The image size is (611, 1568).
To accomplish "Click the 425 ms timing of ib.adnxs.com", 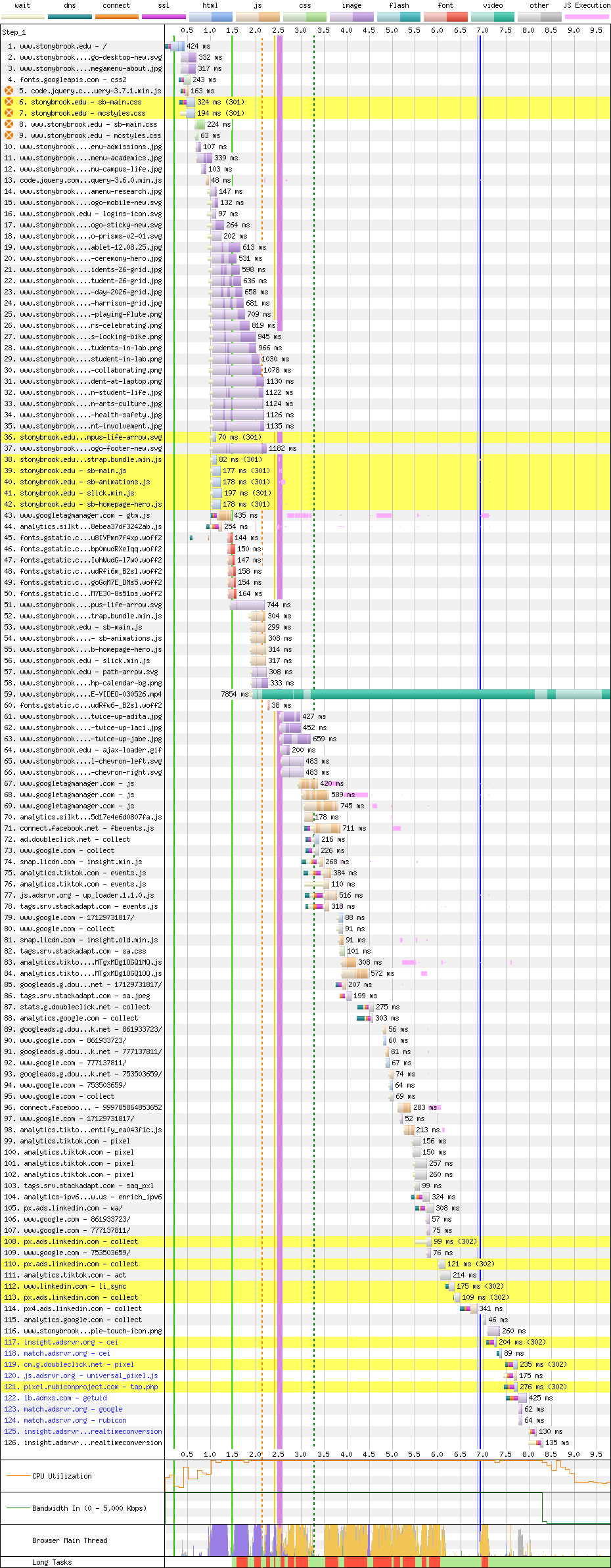I will click(x=541, y=1398).
